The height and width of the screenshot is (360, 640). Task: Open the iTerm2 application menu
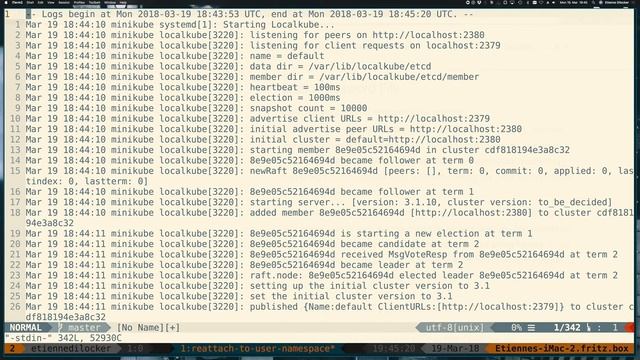(18, 2)
